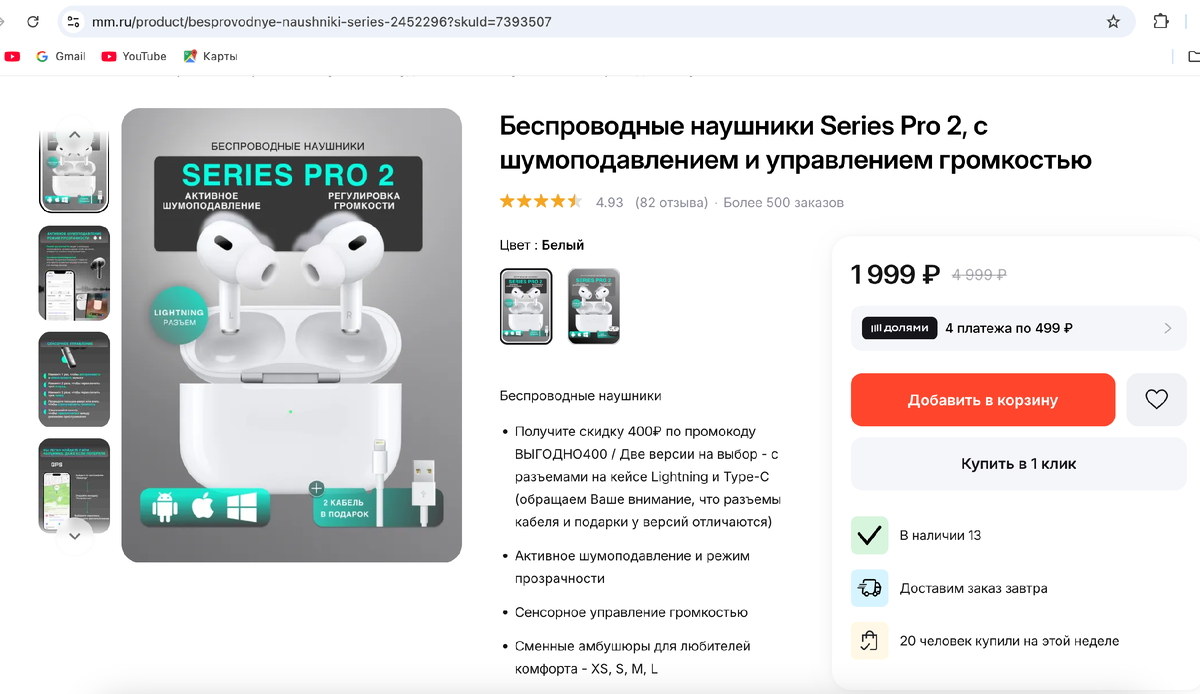Open the 82 отзыва reviews link

[x=671, y=202]
